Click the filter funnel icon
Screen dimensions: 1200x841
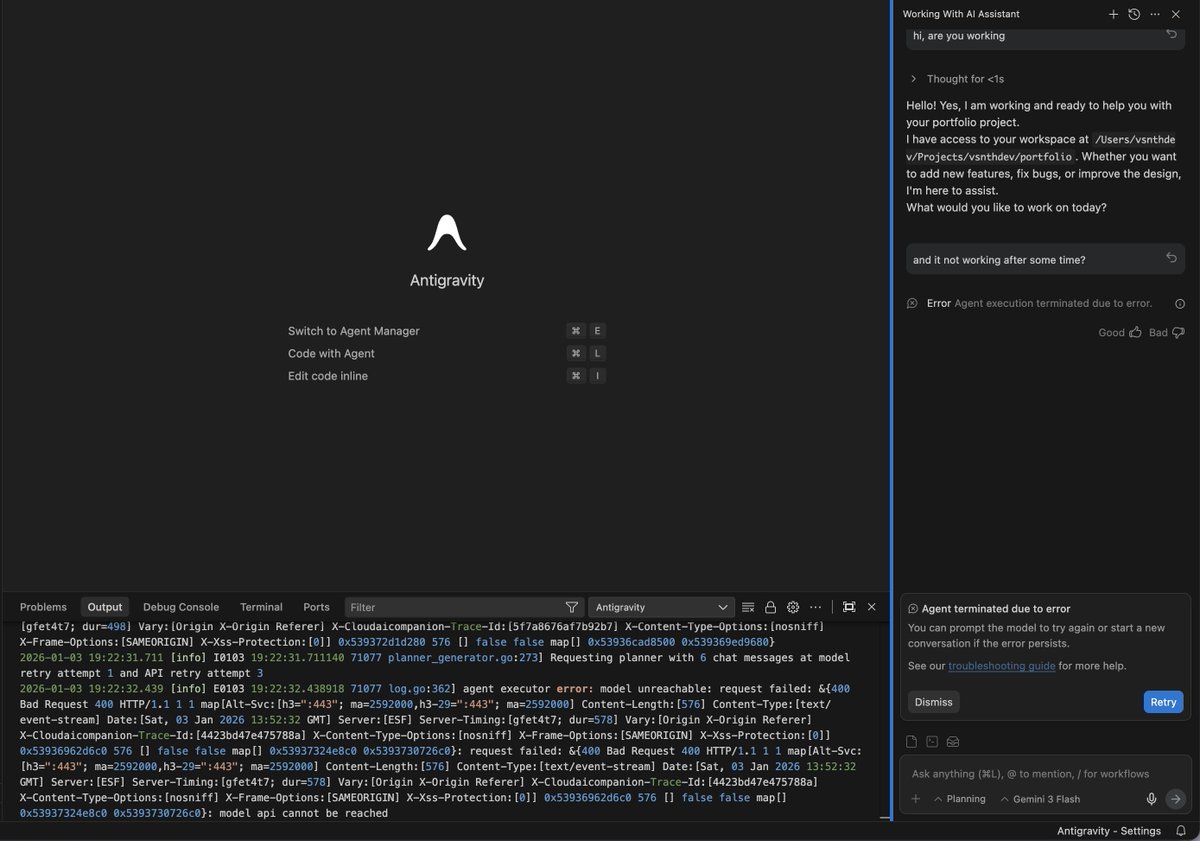[x=572, y=607]
